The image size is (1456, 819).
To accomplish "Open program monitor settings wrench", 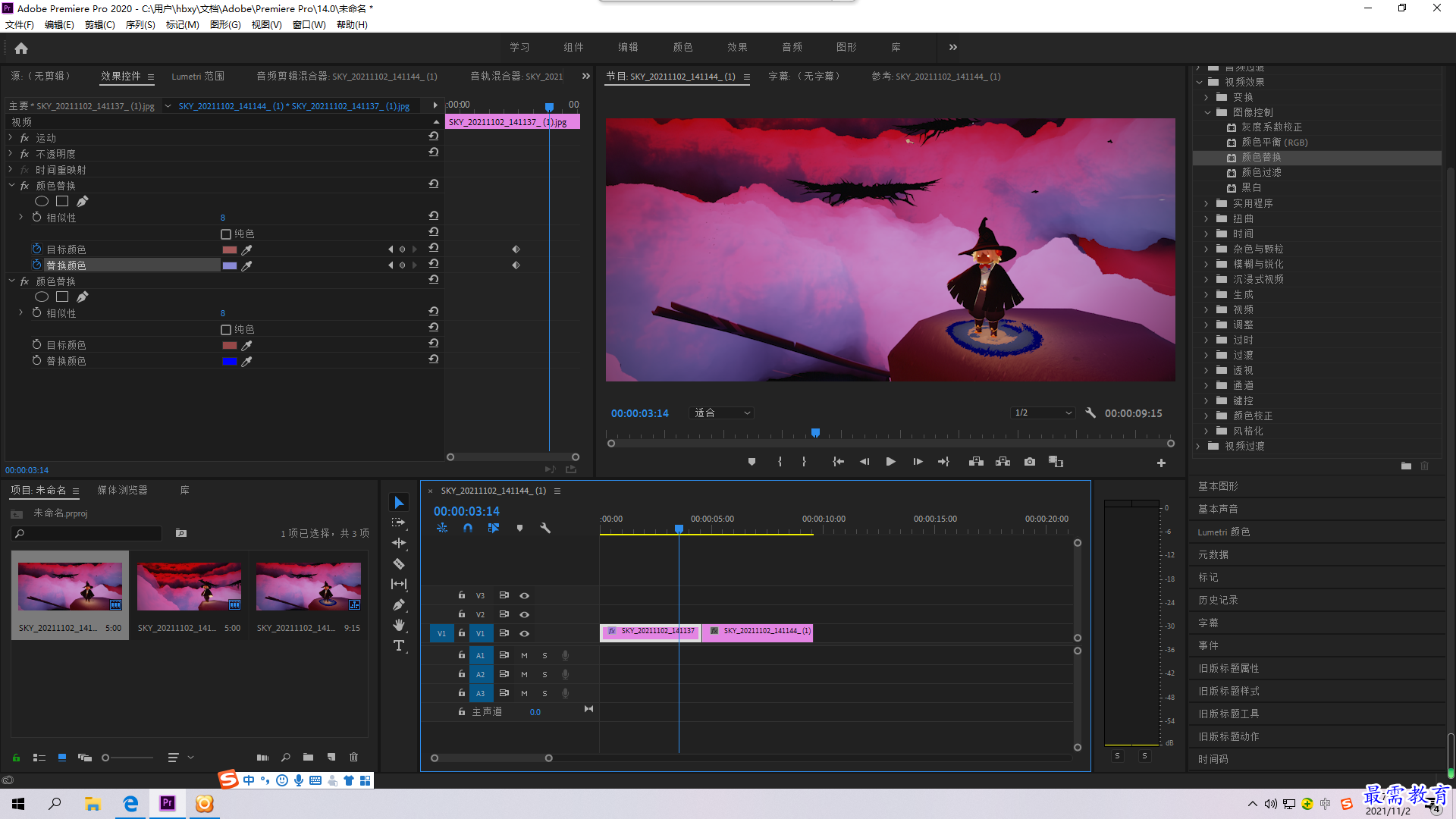I will point(1090,413).
